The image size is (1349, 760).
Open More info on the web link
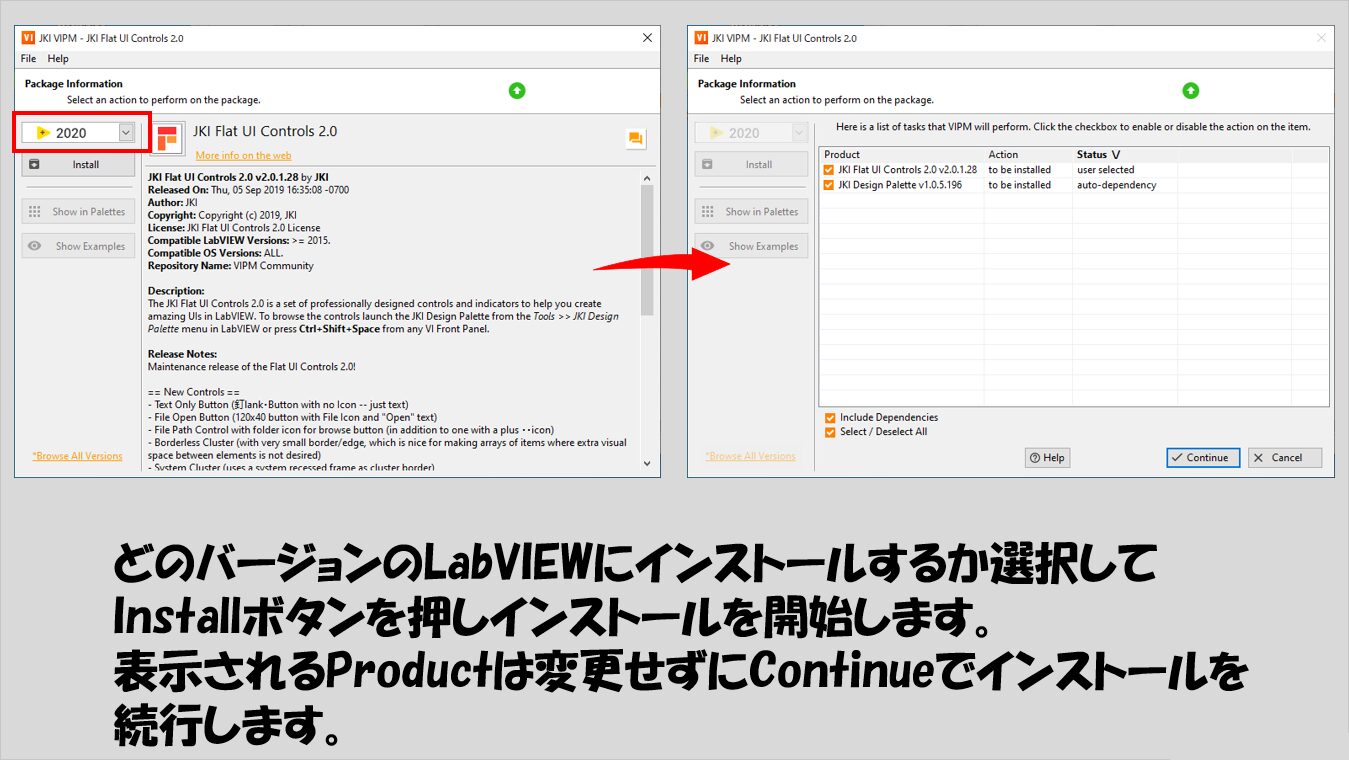(243, 155)
